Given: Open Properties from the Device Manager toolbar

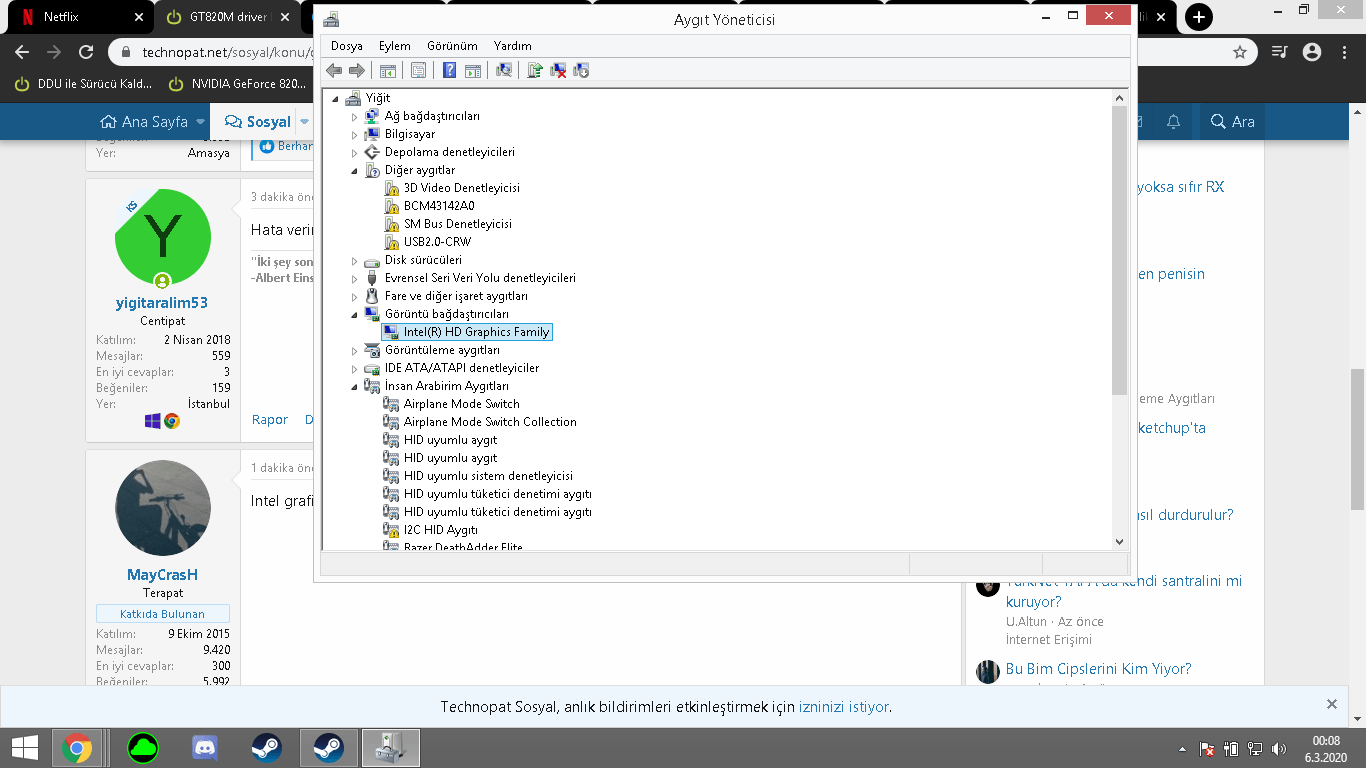Looking at the screenshot, I should 418,70.
